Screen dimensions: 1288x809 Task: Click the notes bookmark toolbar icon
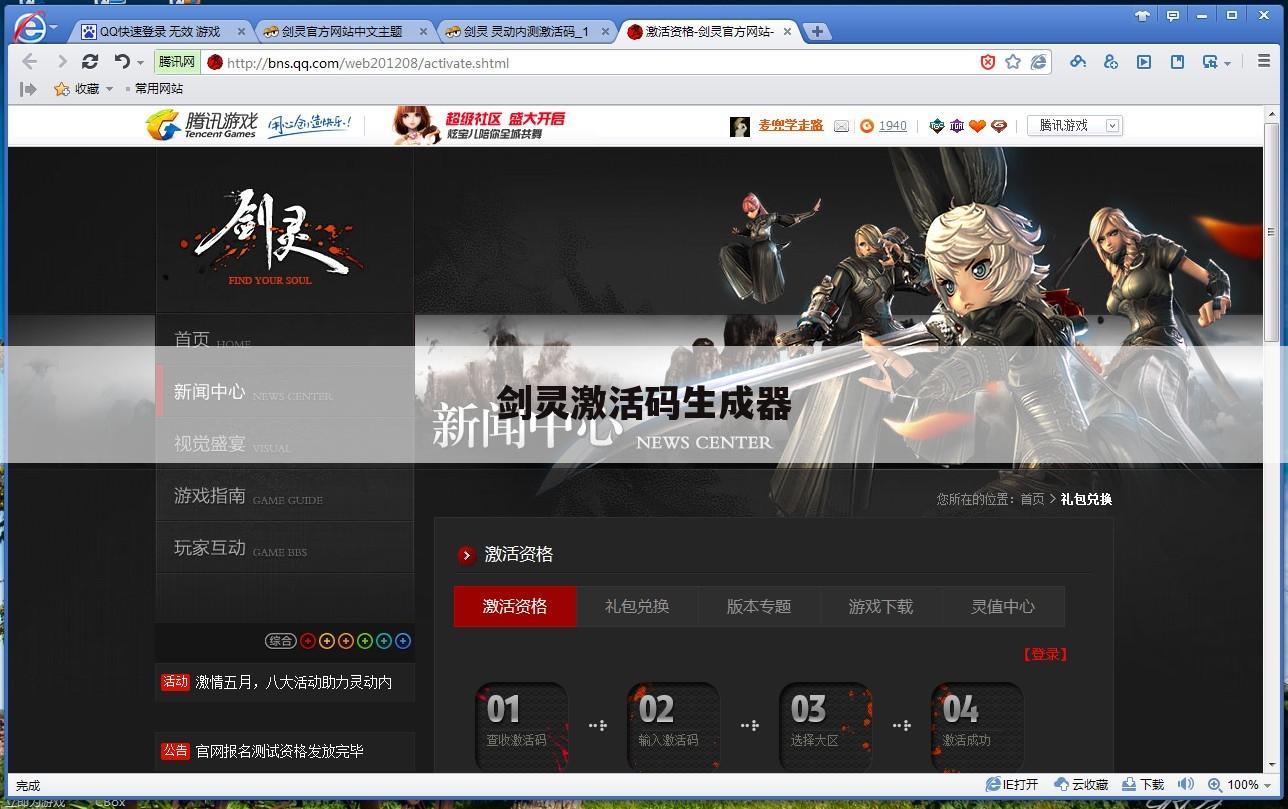click(x=1177, y=62)
